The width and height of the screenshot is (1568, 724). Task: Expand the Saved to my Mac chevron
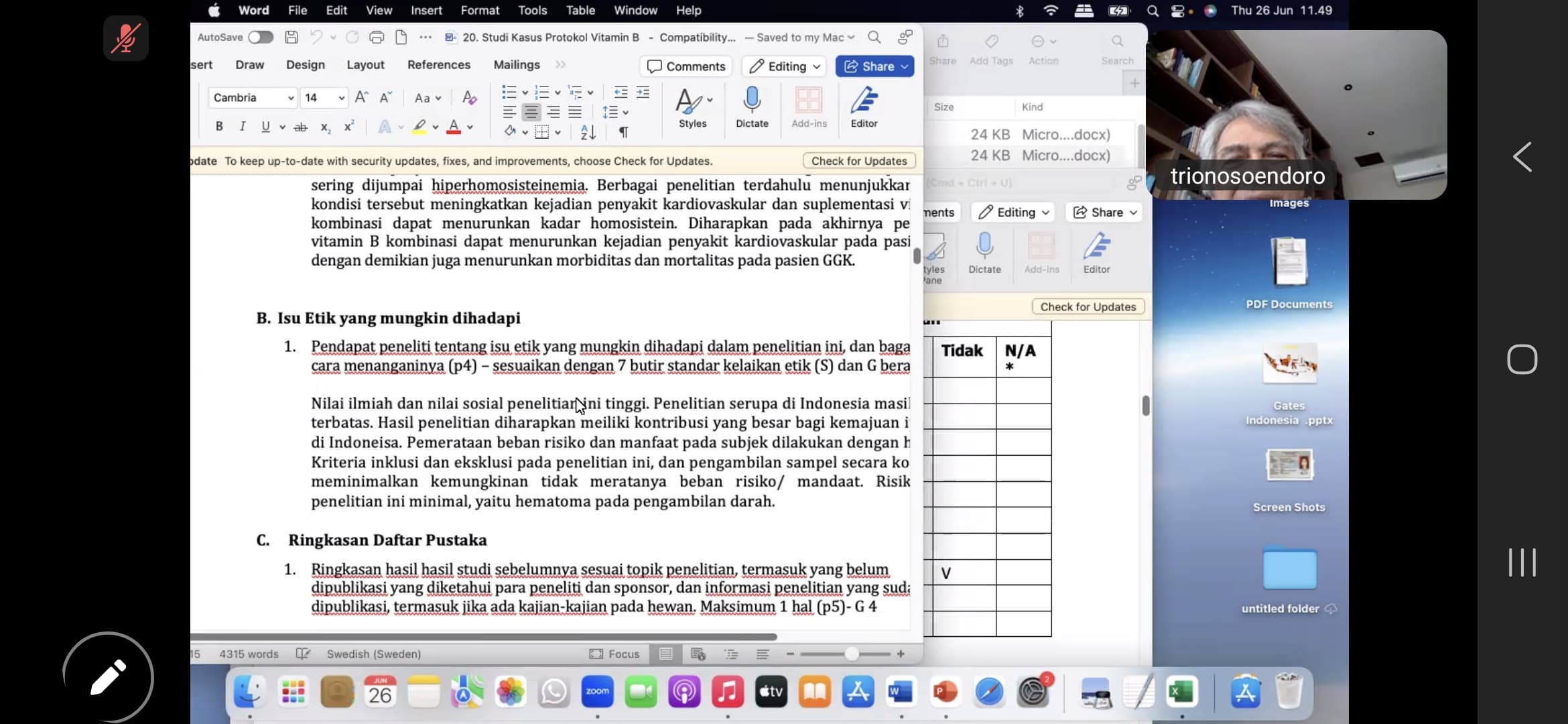[x=851, y=38]
